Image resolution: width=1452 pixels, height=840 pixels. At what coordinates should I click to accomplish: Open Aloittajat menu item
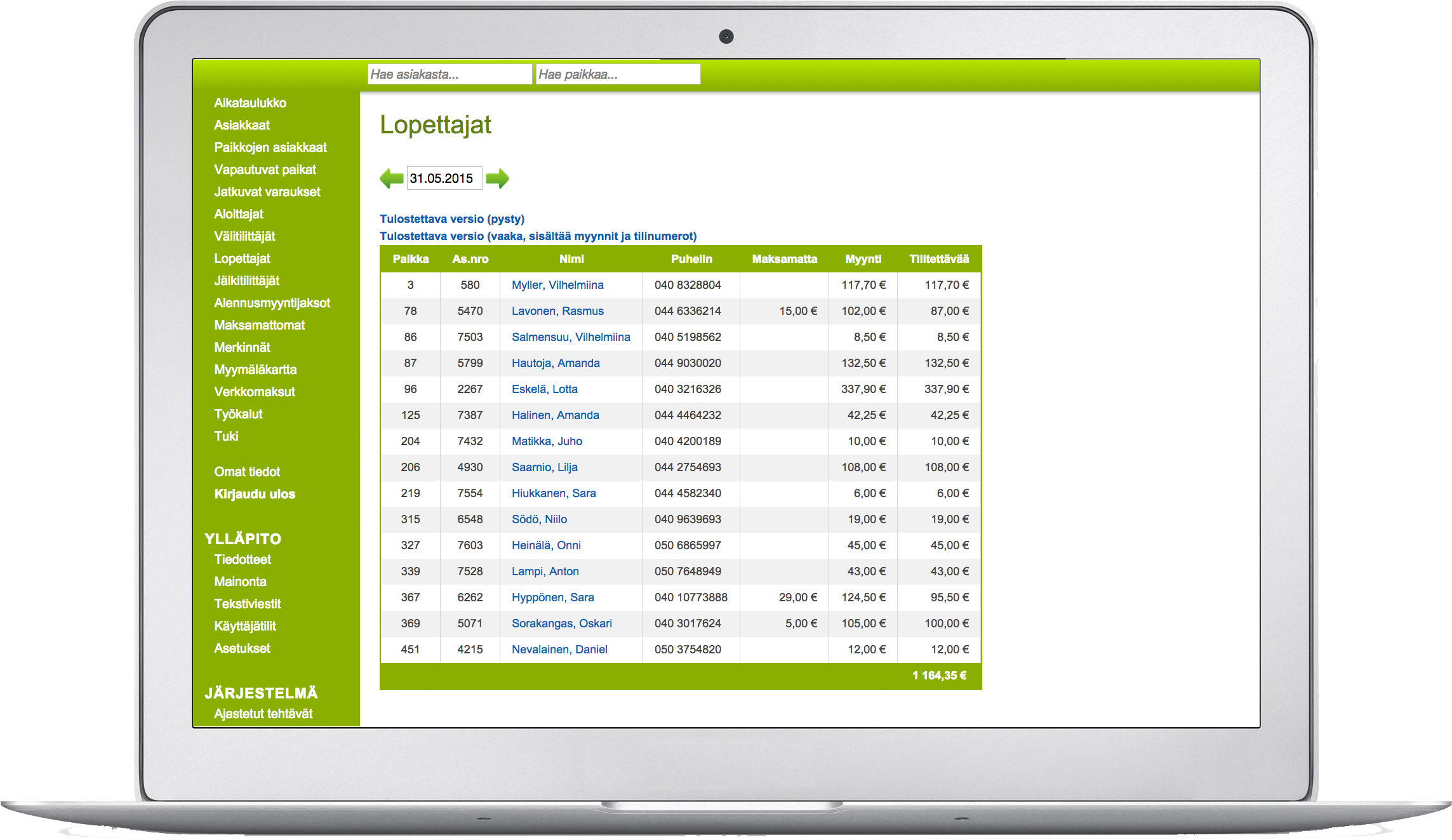[x=239, y=214]
